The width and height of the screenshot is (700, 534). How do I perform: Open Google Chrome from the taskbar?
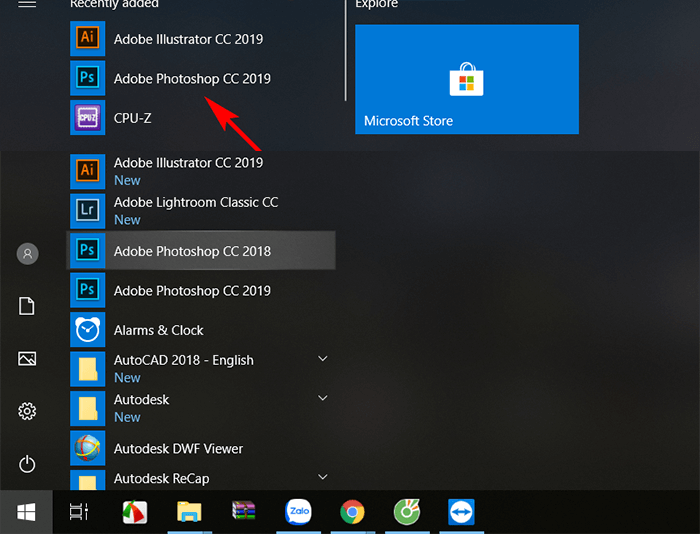(x=352, y=512)
